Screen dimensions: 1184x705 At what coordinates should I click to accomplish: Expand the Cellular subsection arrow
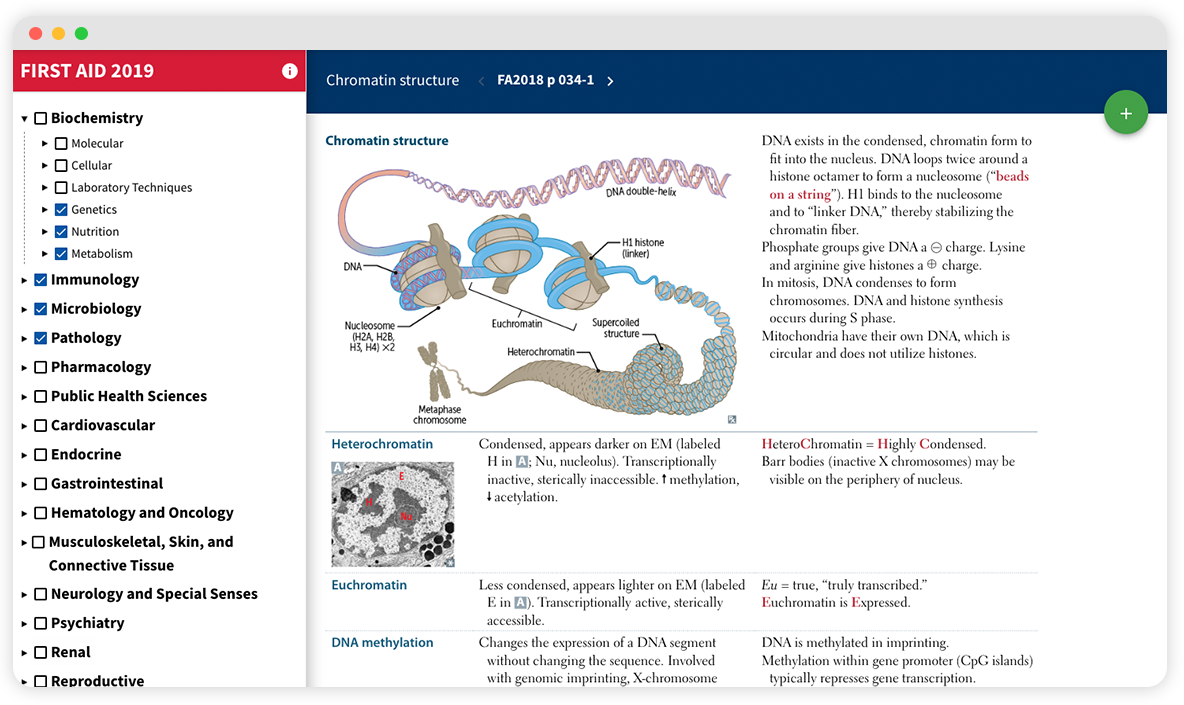pos(45,165)
